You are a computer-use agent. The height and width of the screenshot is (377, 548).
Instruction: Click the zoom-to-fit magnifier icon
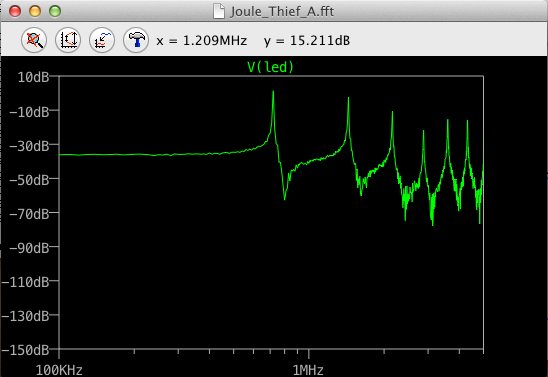(34, 40)
